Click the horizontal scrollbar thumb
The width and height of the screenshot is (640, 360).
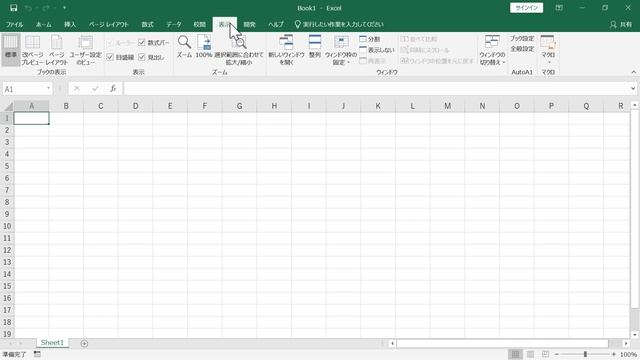[x=502, y=343]
